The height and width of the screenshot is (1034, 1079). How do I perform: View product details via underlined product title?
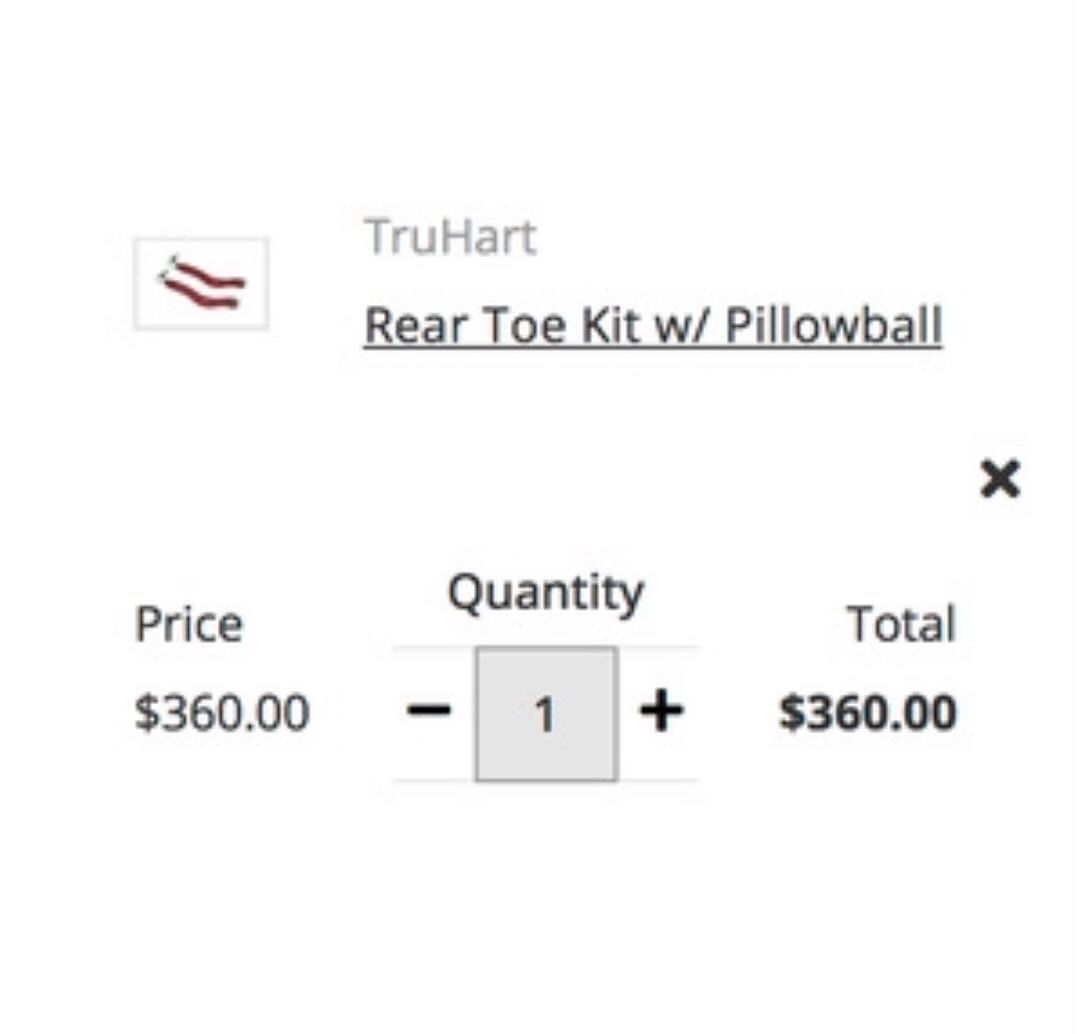pyautogui.click(x=652, y=325)
